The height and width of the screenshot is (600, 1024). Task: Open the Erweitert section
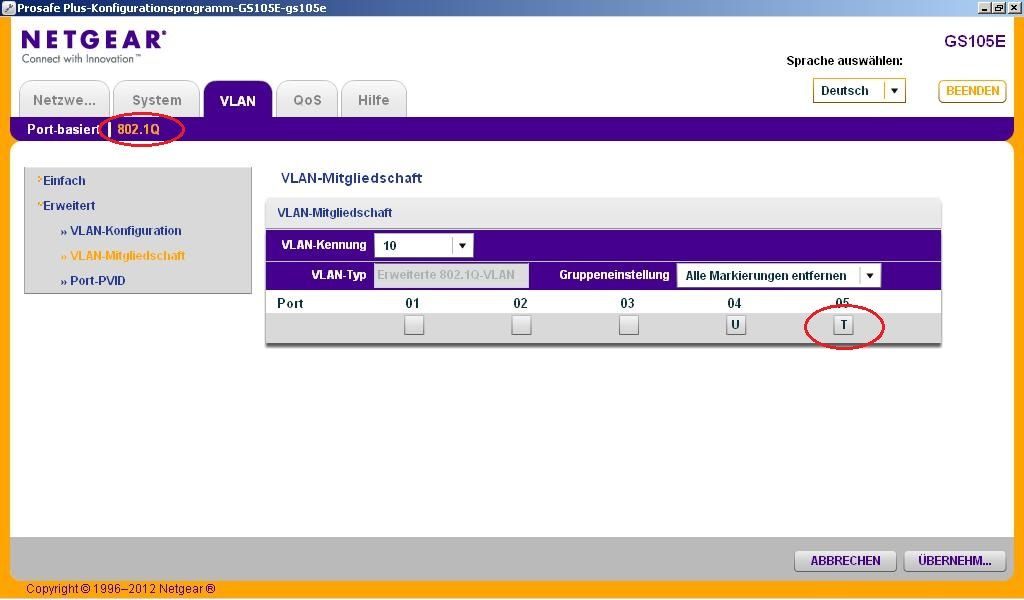(69, 206)
